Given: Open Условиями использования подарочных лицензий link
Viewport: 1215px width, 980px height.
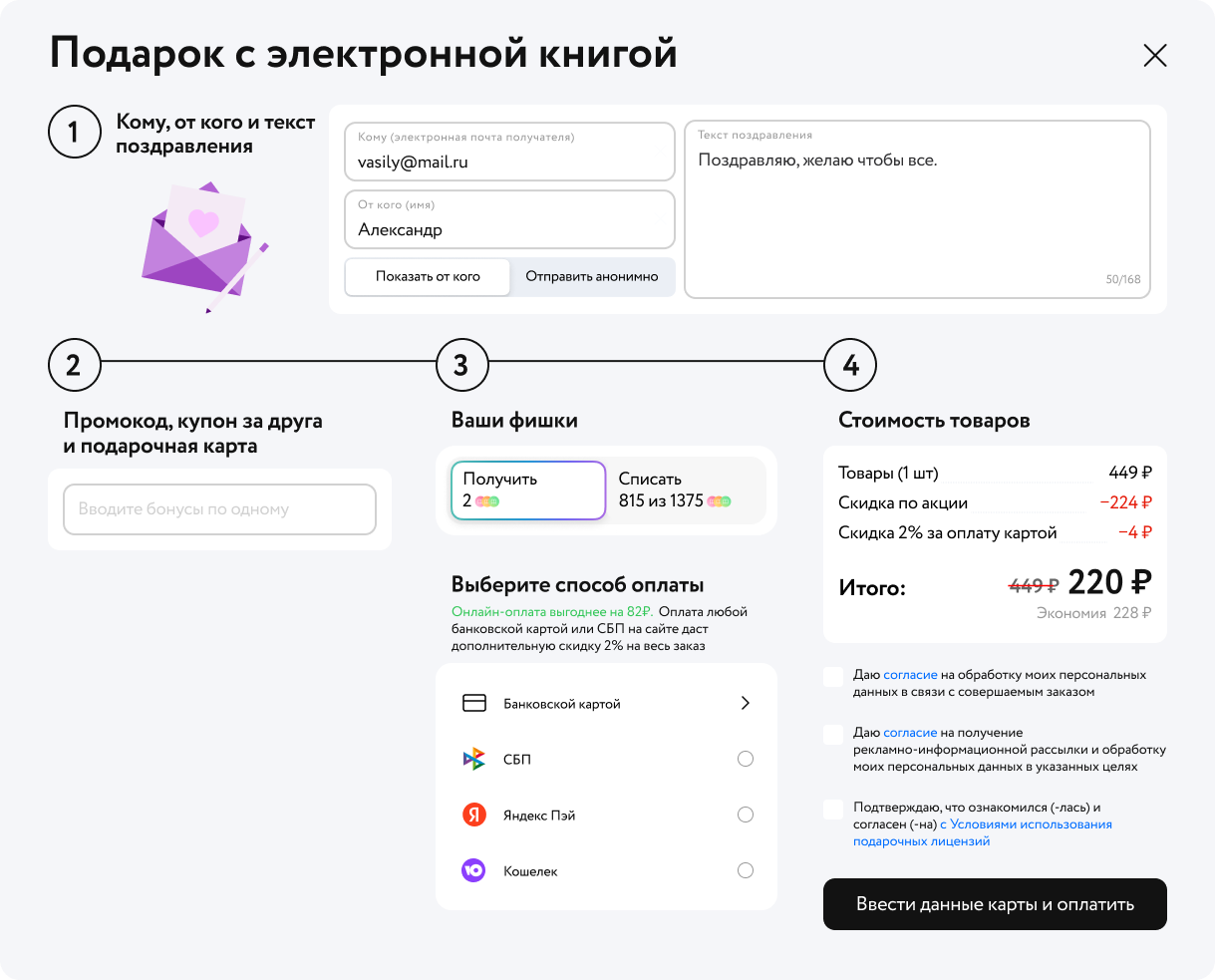Looking at the screenshot, I should (1031, 824).
